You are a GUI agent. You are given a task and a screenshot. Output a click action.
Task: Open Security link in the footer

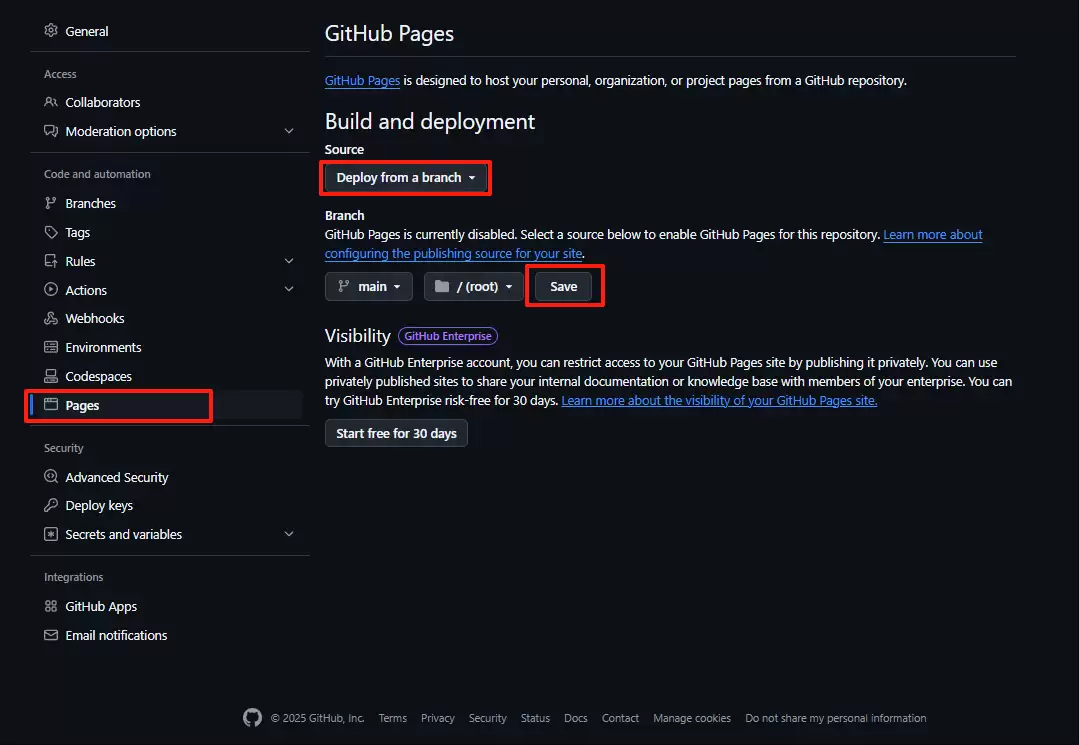tap(487, 717)
